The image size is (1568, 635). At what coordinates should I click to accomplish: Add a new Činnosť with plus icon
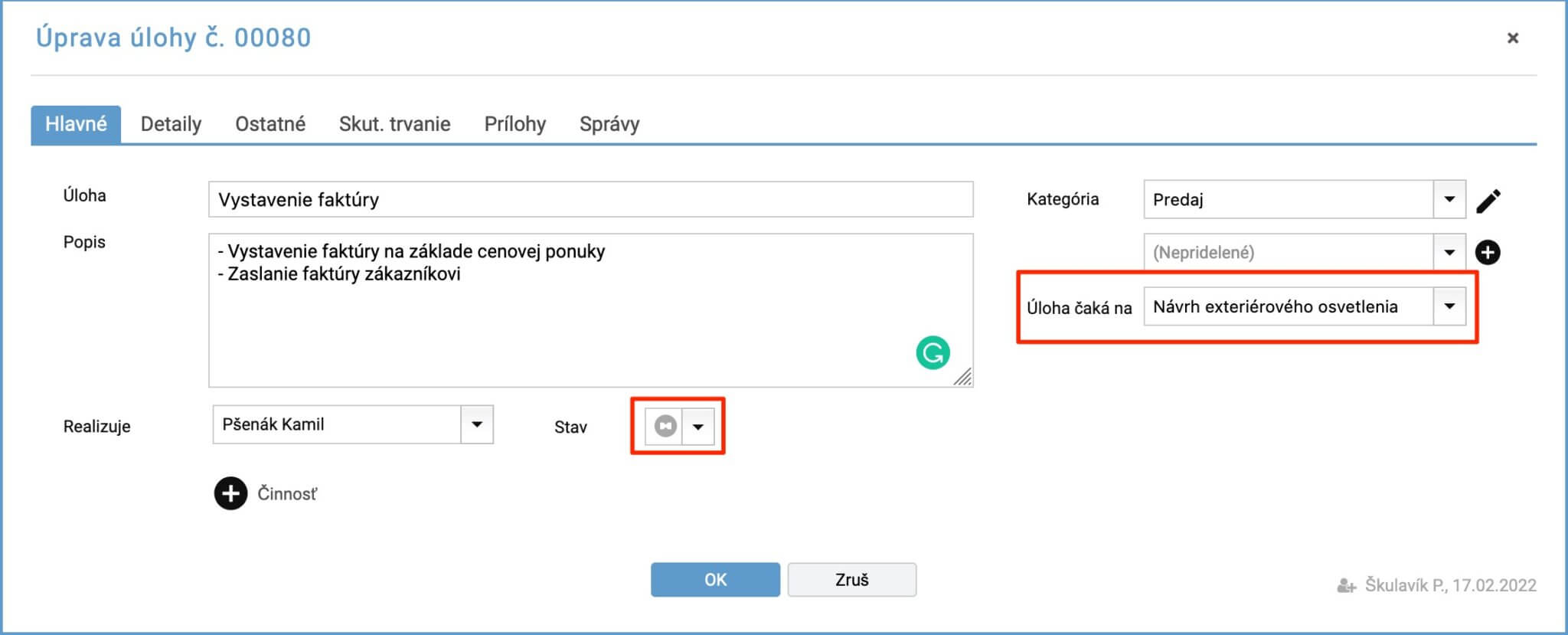pyautogui.click(x=230, y=493)
